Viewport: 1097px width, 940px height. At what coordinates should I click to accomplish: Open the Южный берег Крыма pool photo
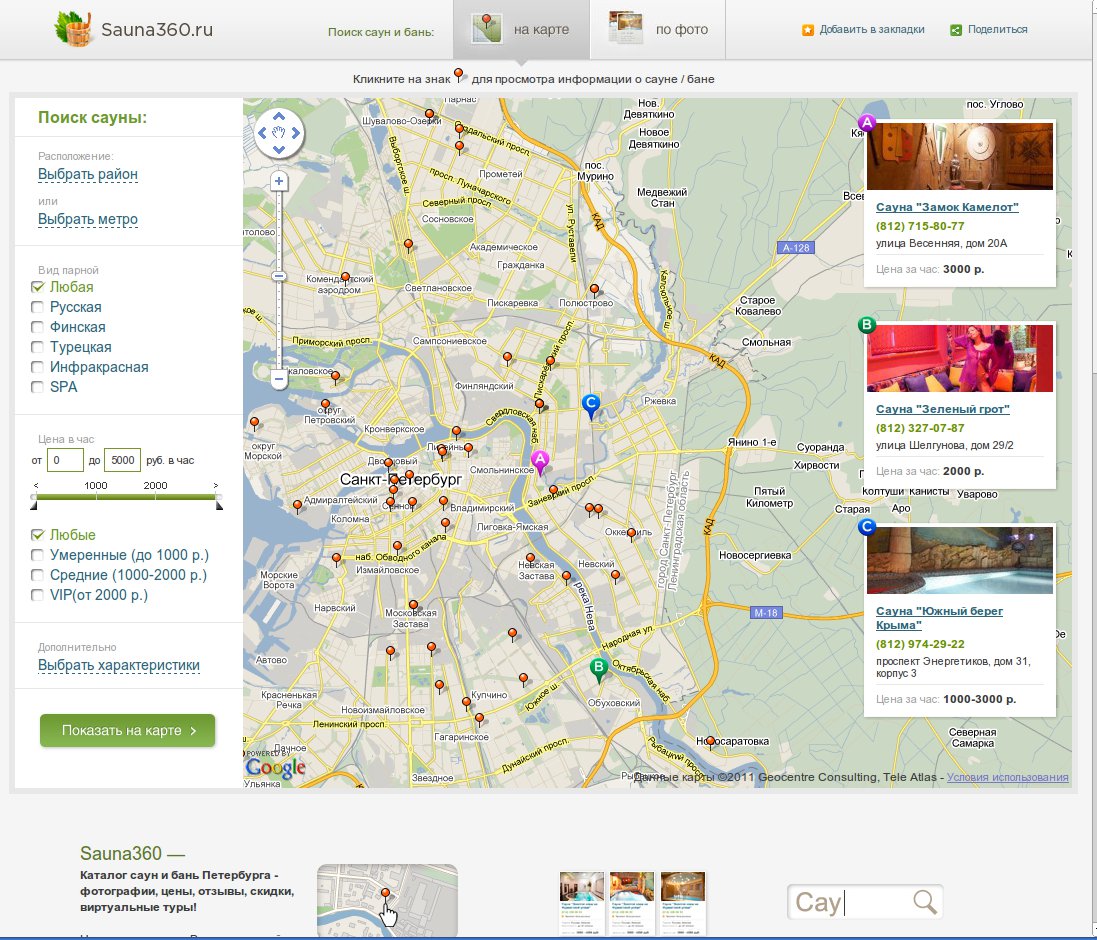[960, 560]
